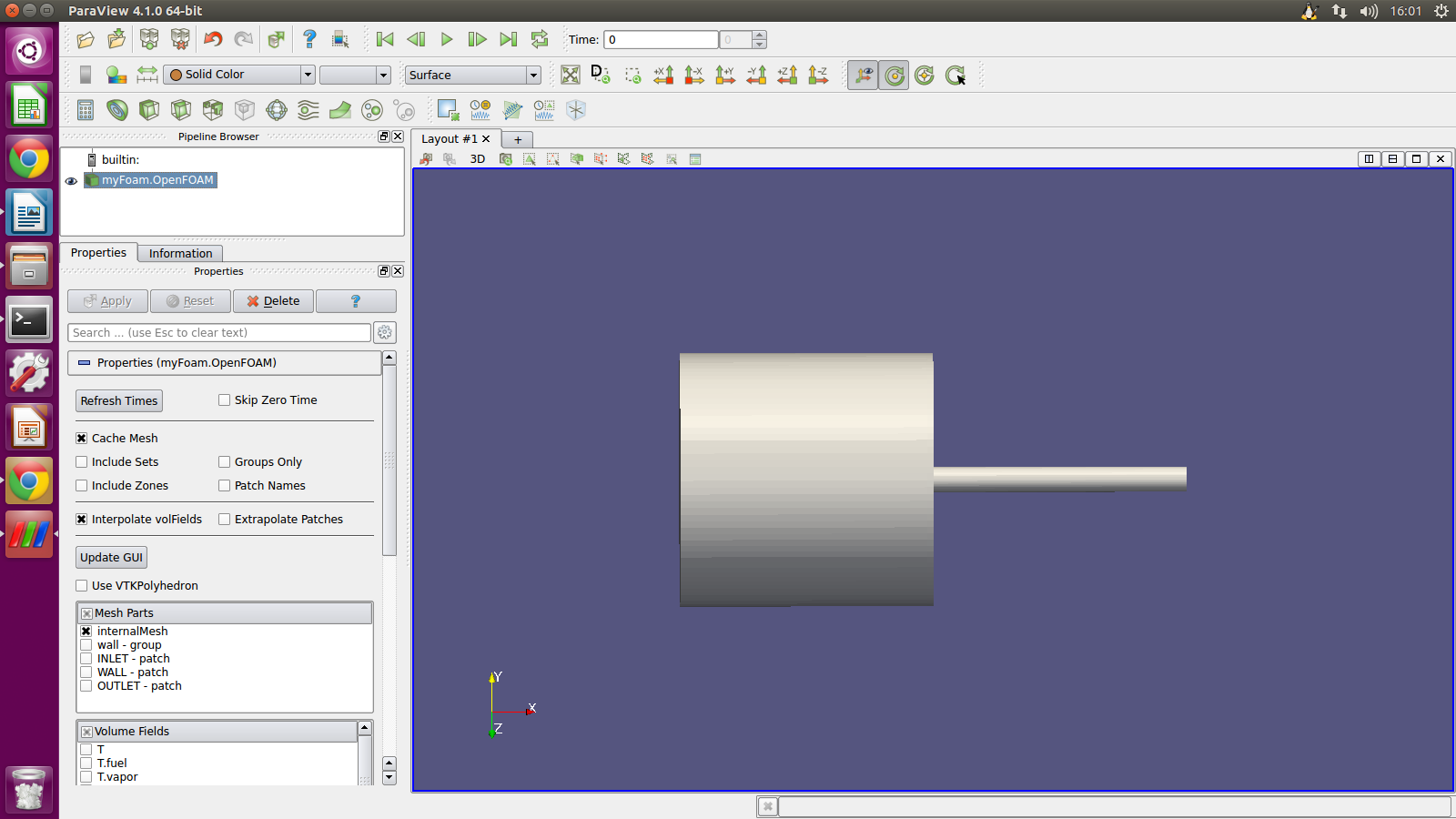Go to the last time frame
This screenshot has width=1456, height=819.
(x=509, y=39)
